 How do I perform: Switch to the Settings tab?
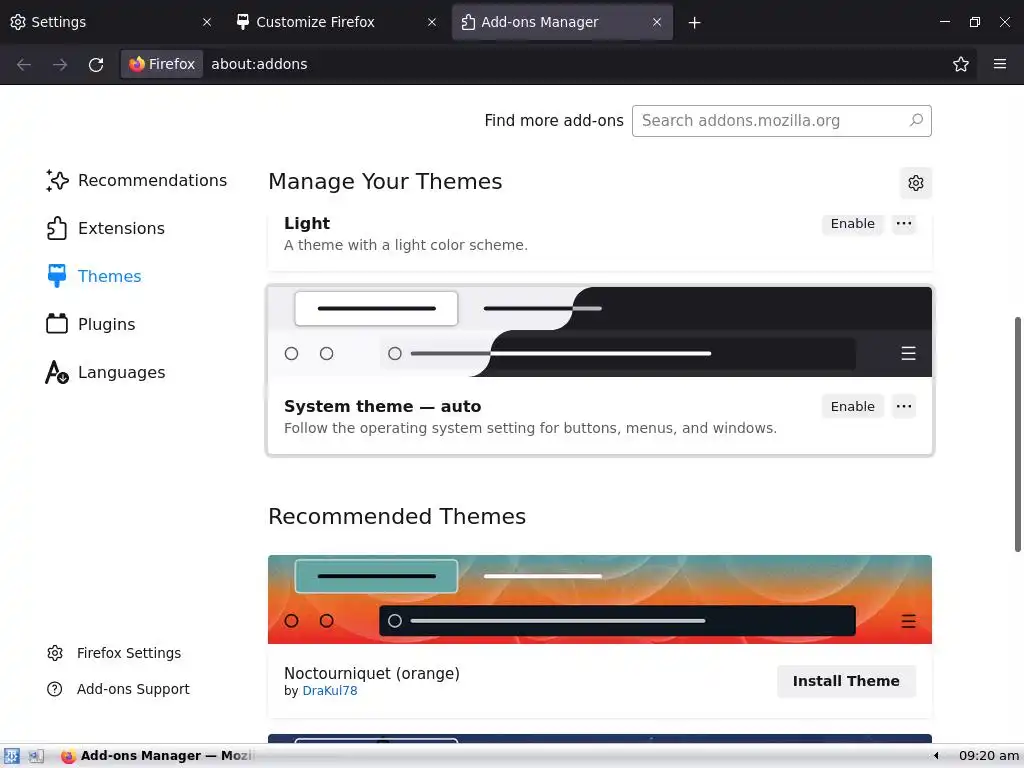[108, 22]
